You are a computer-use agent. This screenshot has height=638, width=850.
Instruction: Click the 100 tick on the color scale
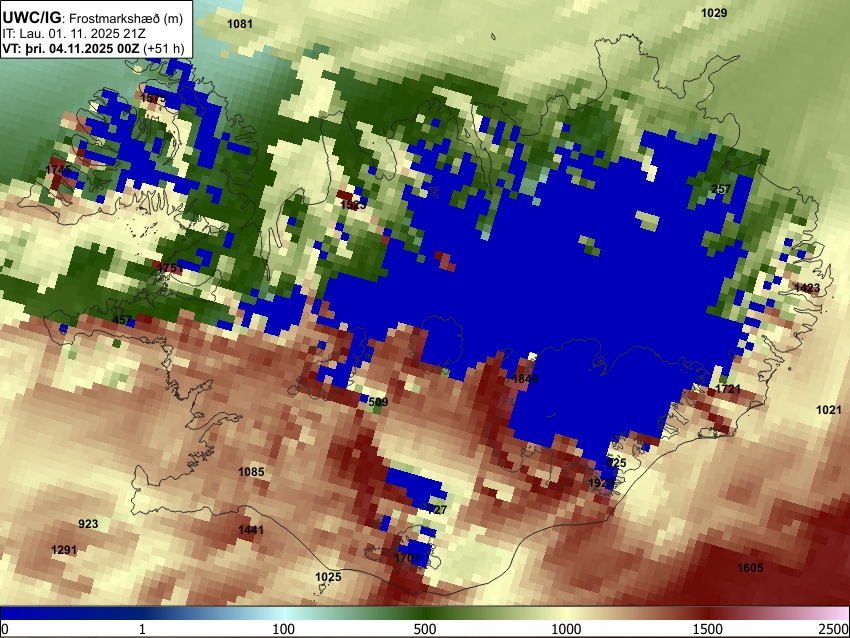283,629
